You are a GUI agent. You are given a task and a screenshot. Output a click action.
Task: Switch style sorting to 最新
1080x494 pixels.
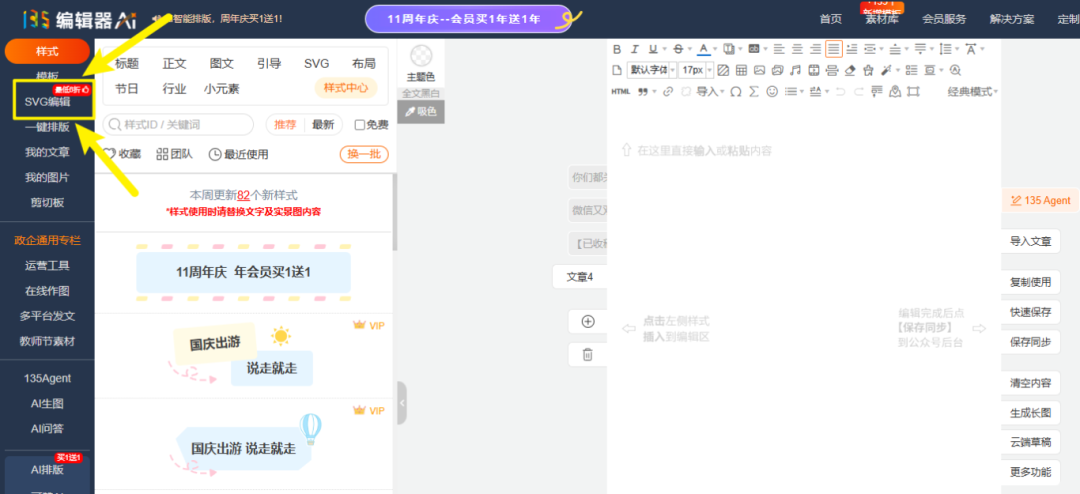[322, 125]
